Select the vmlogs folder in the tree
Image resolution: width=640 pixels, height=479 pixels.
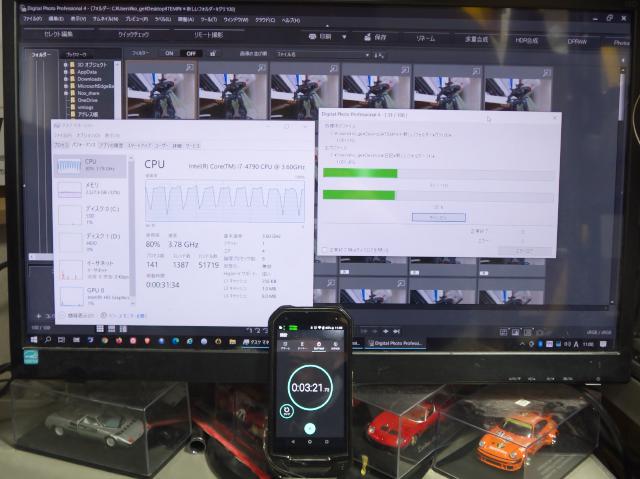(x=85, y=107)
